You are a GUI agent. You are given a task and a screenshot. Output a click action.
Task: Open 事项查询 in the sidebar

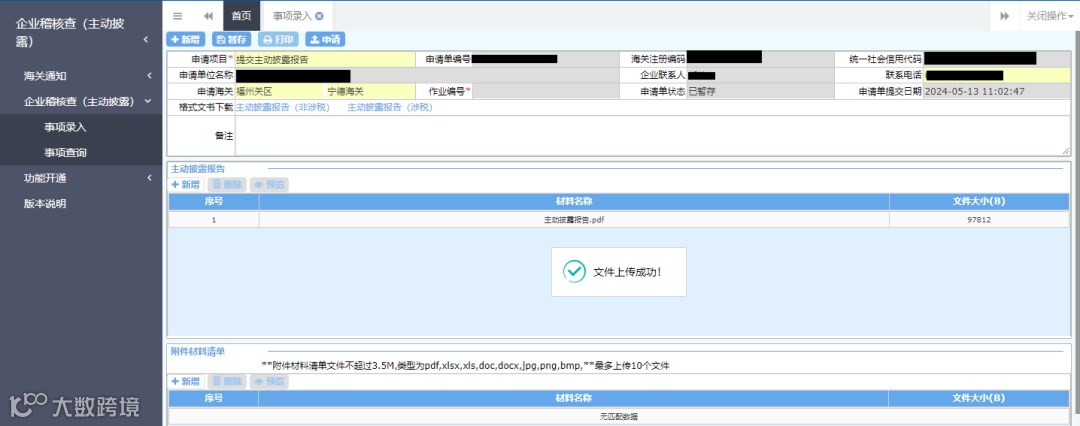[65, 152]
